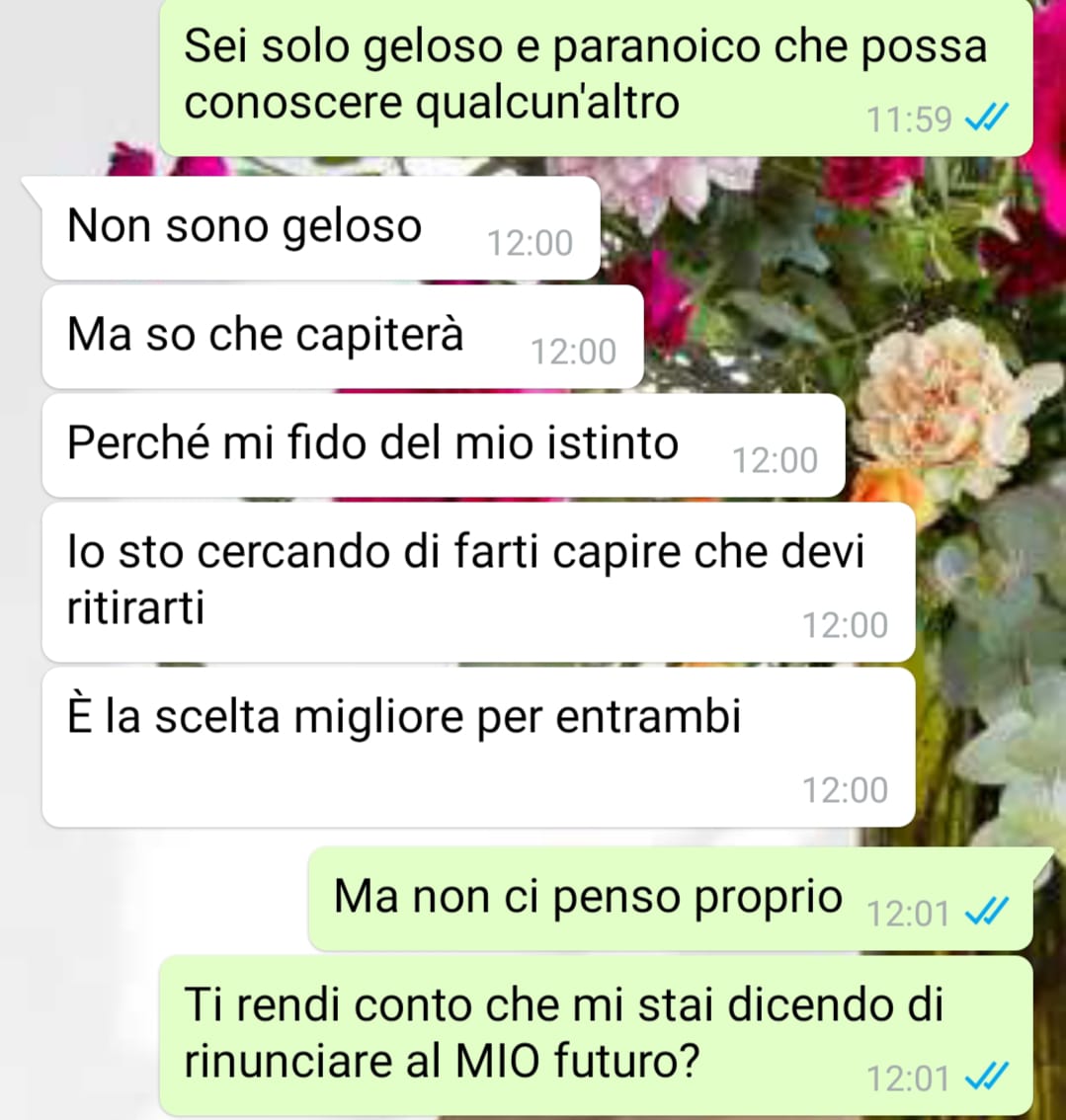This screenshot has width=1066, height=1120.
Task: Tap the 12:01 timestamp after 'MIO futuro?'
Action: pos(909,1079)
